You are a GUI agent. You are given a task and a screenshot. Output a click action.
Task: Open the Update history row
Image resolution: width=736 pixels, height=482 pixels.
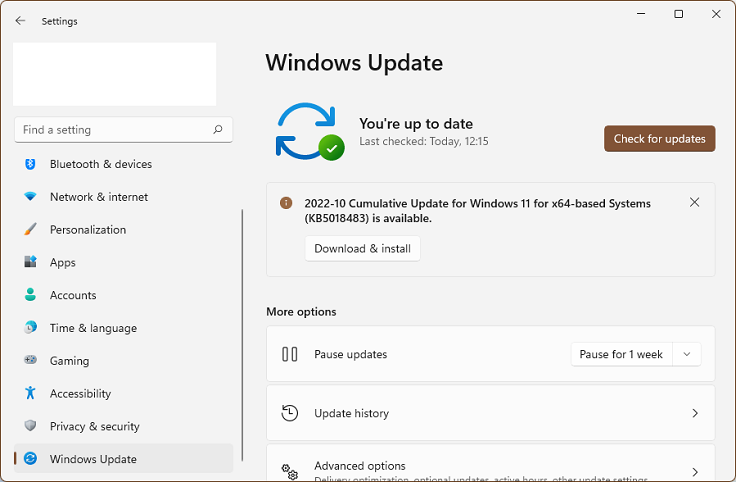coord(491,413)
